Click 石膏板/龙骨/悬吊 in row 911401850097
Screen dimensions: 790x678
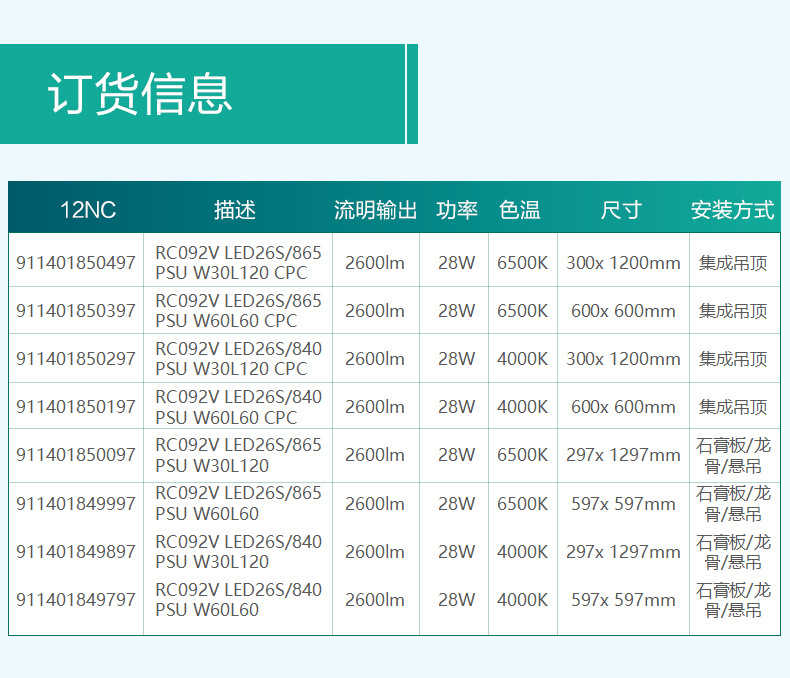tap(733, 455)
